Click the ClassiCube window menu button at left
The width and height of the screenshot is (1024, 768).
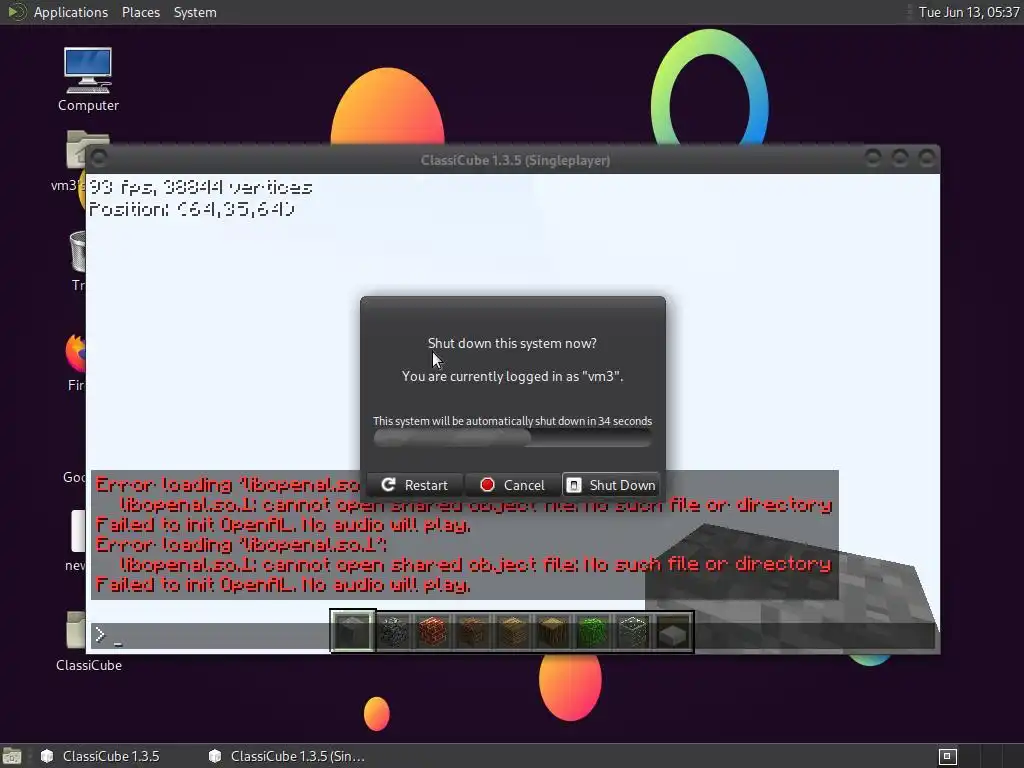[x=99, y=158]
